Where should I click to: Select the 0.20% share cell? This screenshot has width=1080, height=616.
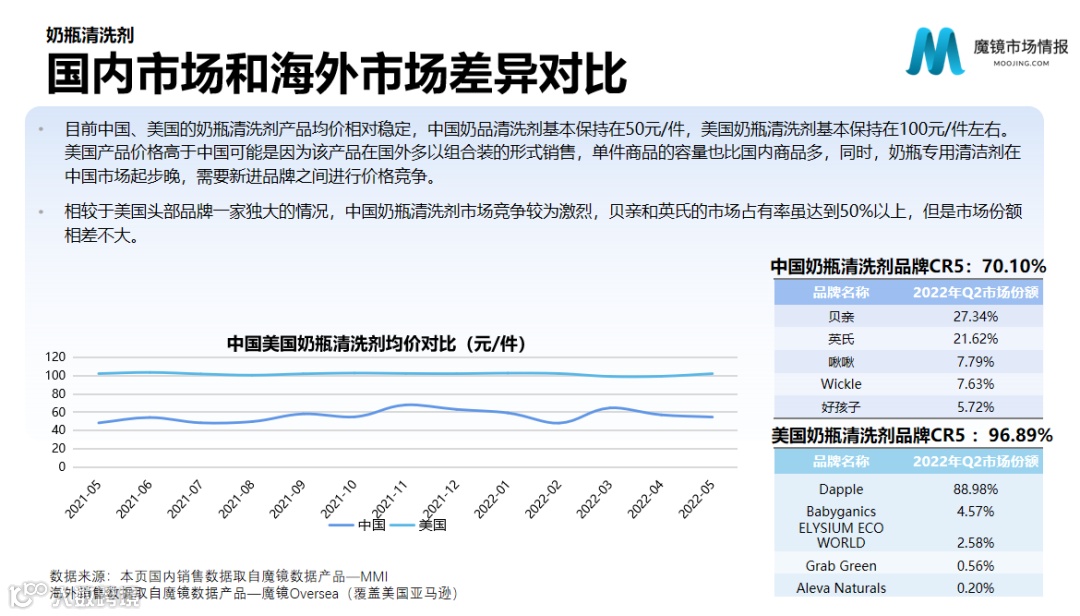click(975, 588)
